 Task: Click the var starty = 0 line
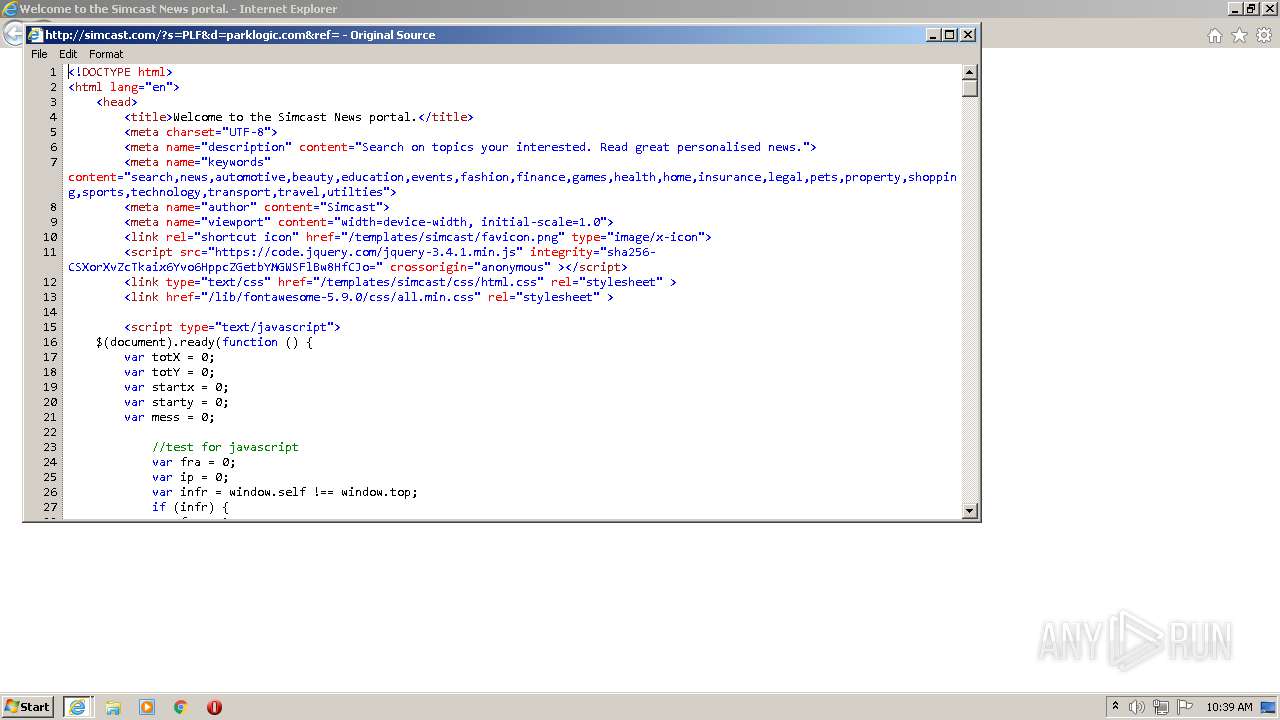(176, 402)
